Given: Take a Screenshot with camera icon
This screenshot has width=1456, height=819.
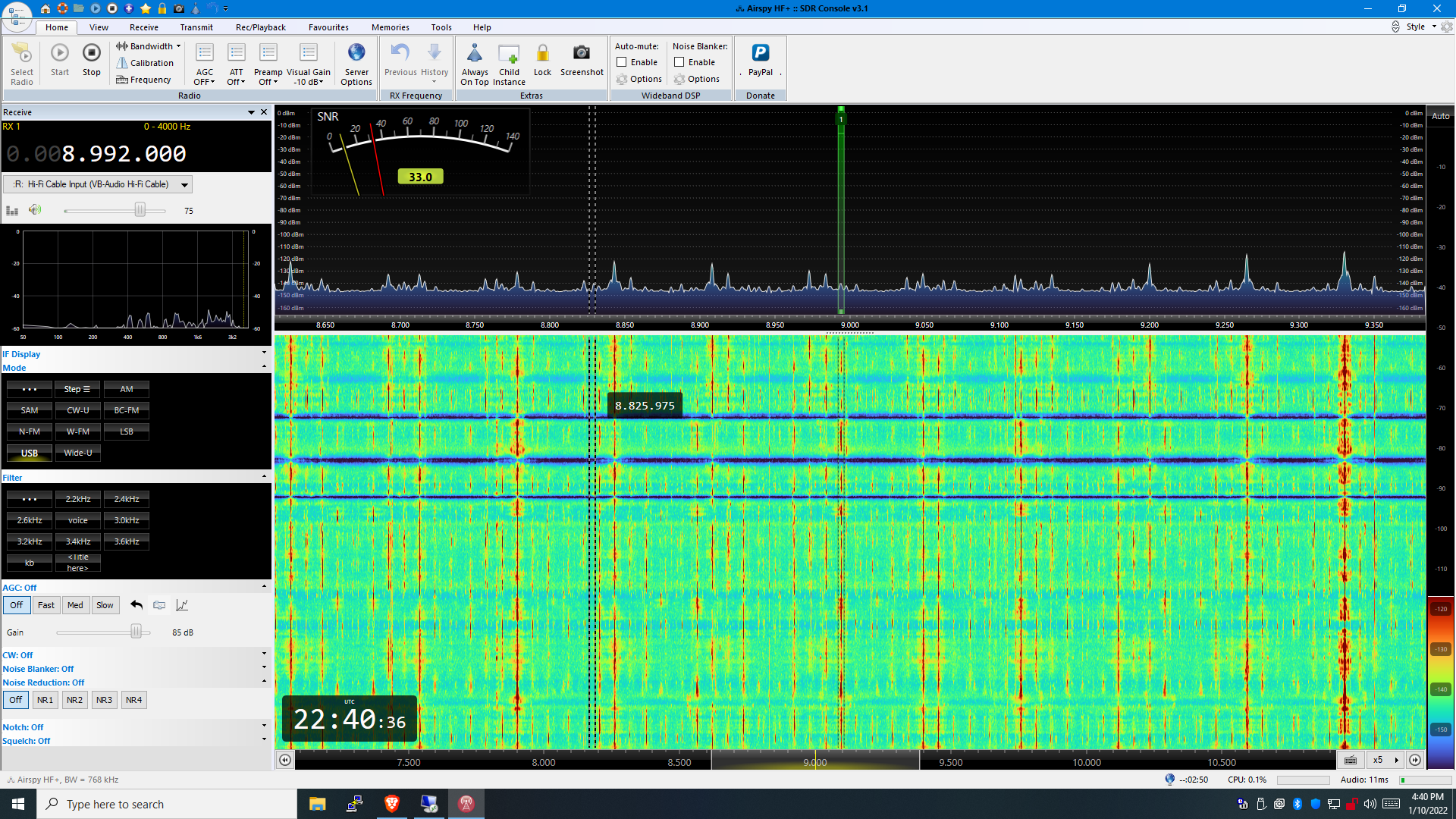Looking at the screenshot, I should click(582, 53).
